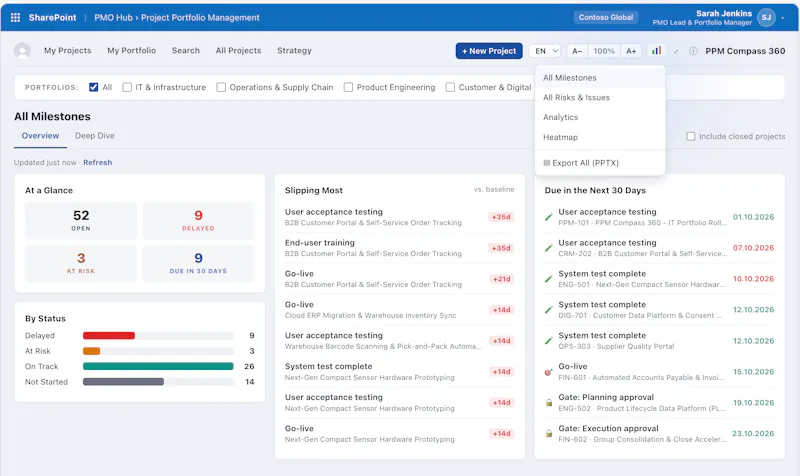Click the SharePoint home link
The image size is (800, 476).
[52, 17]
